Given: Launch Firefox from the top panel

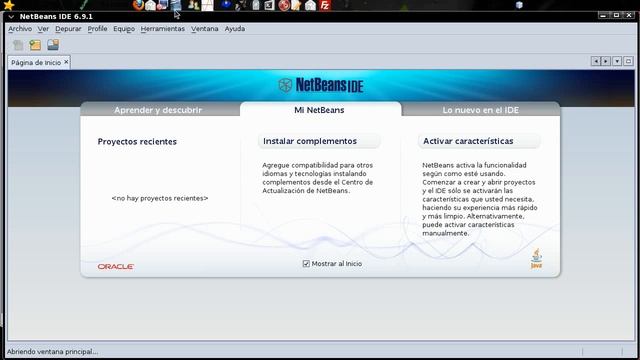Looking at the screenshot, I should pyautogui.click(x=138, y=5).
